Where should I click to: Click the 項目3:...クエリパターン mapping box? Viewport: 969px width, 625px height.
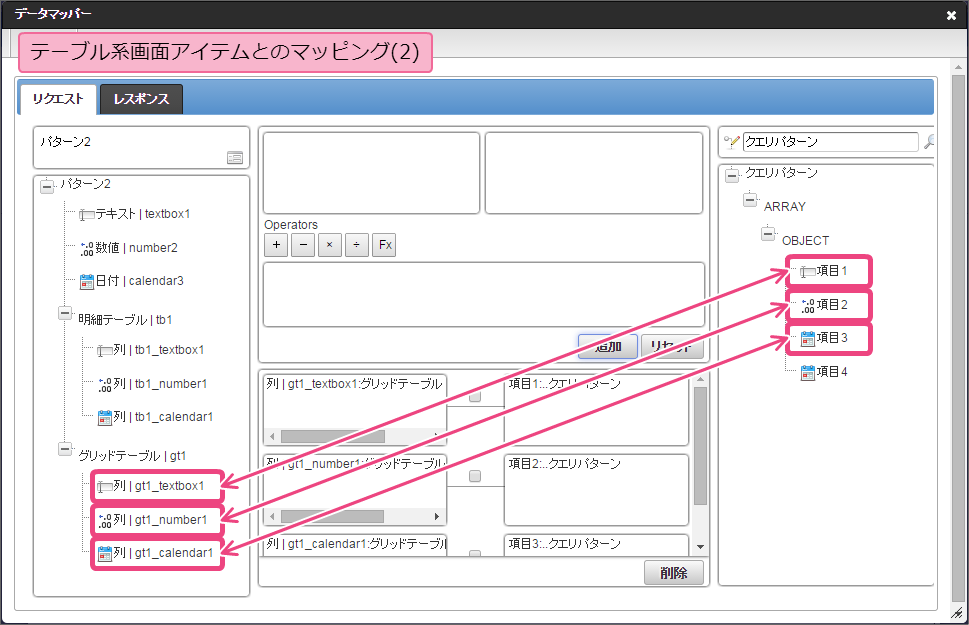pyautogui.click(x=596, y=545)
